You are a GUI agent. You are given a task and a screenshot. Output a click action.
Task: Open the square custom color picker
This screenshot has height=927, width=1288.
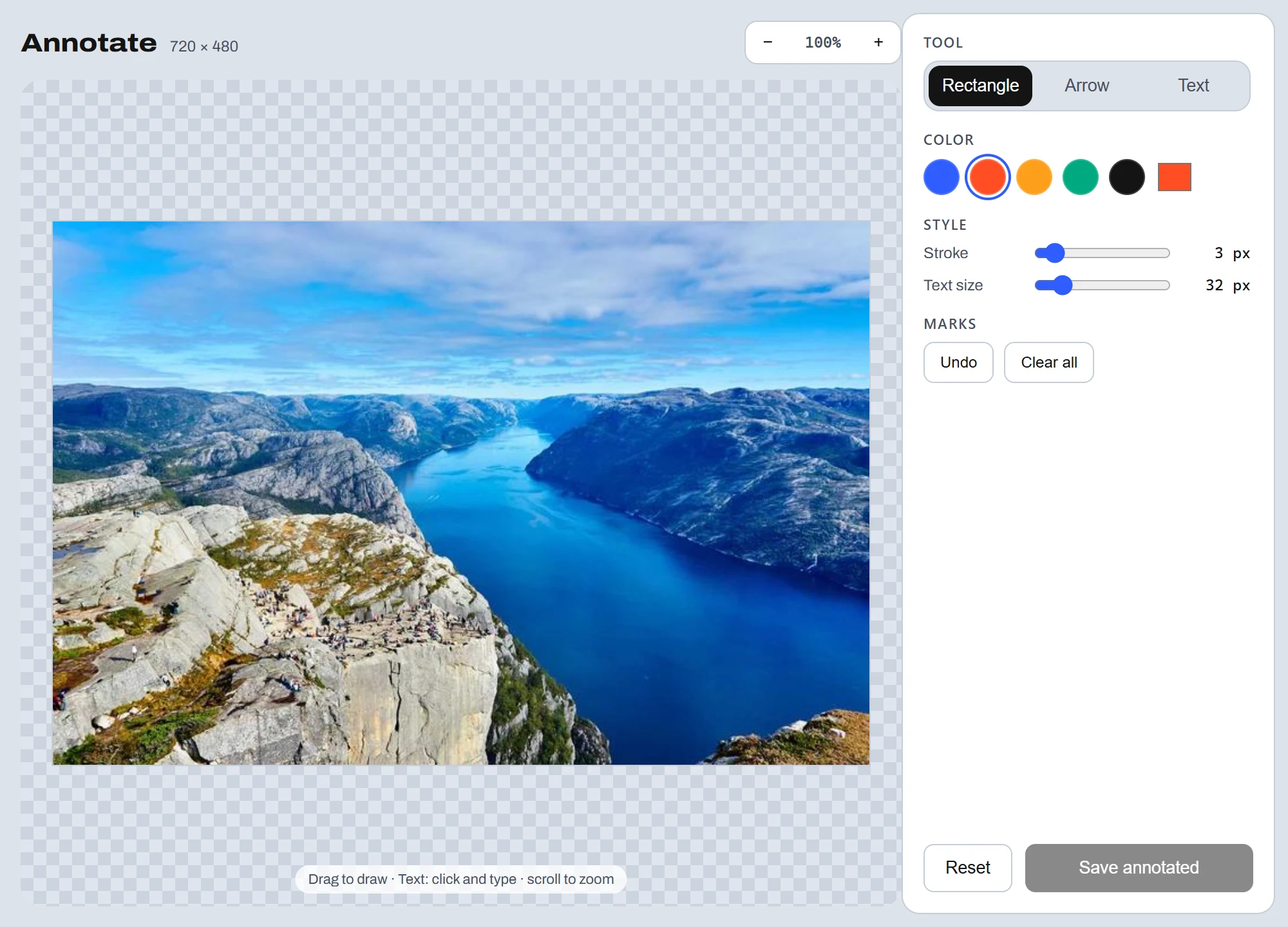(1175, 177)
